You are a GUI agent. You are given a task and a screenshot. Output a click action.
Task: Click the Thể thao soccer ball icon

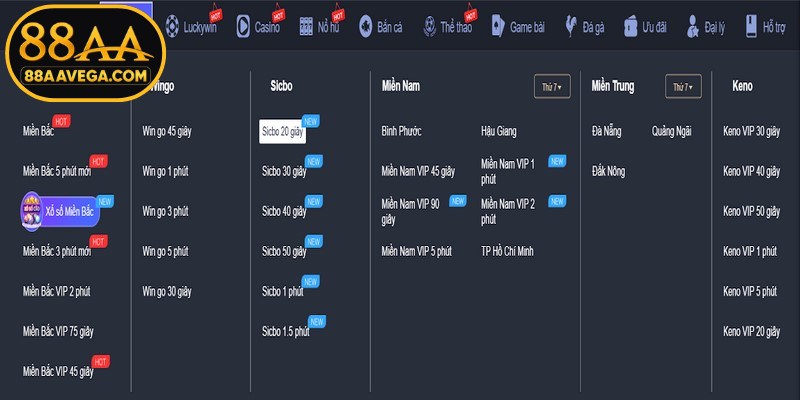(429, 27)
